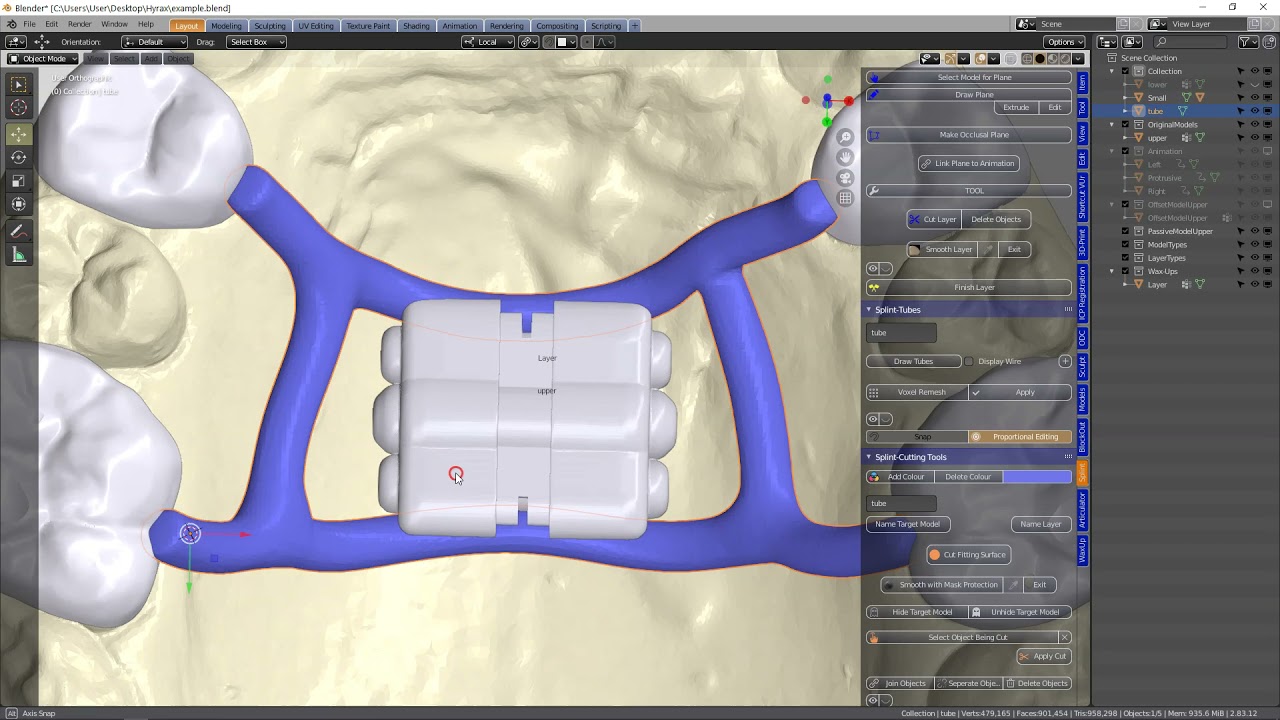Open the Drag Select Box dropdown

tap(255, 42)
